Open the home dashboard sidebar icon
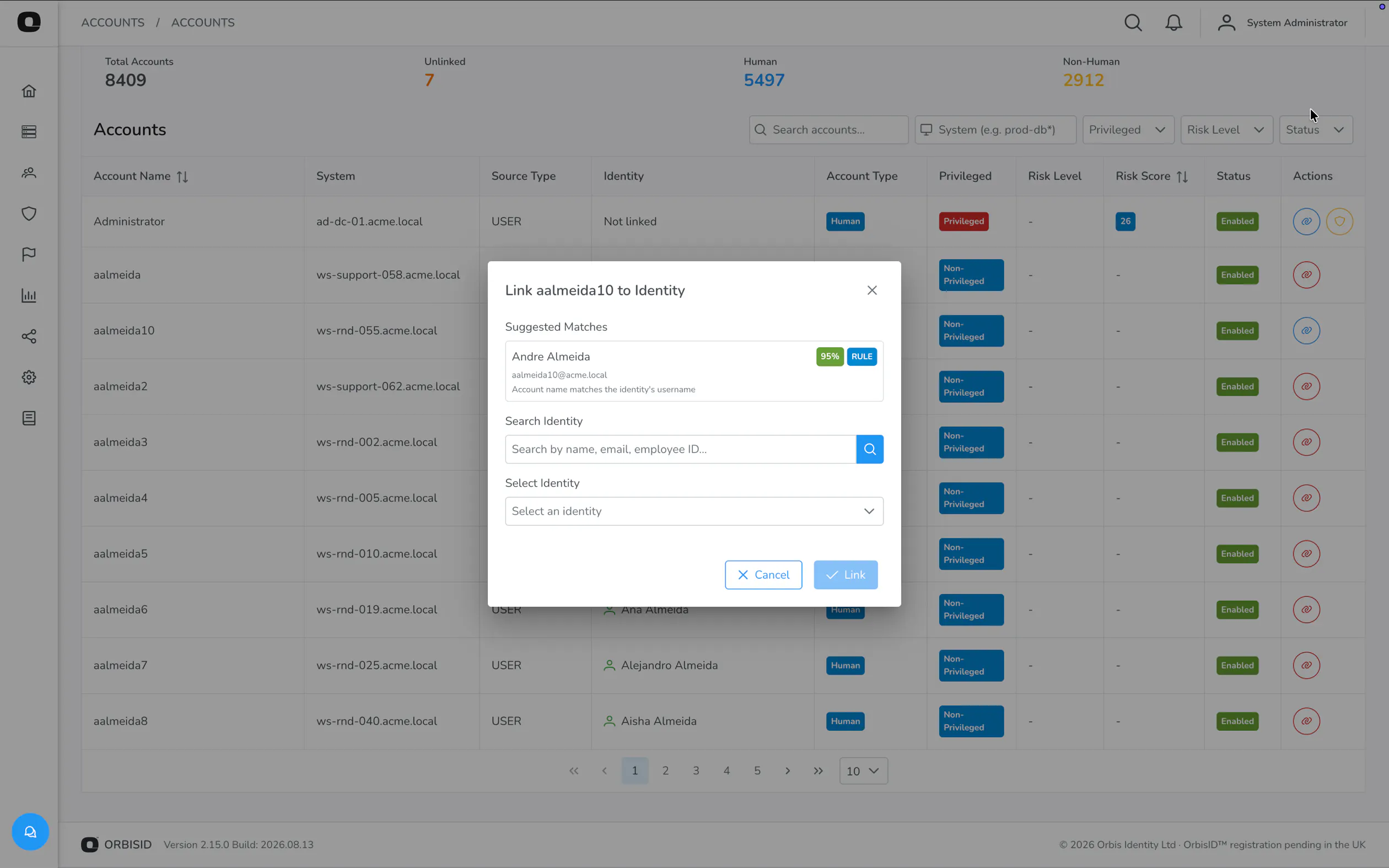 (x=29, y=91)
